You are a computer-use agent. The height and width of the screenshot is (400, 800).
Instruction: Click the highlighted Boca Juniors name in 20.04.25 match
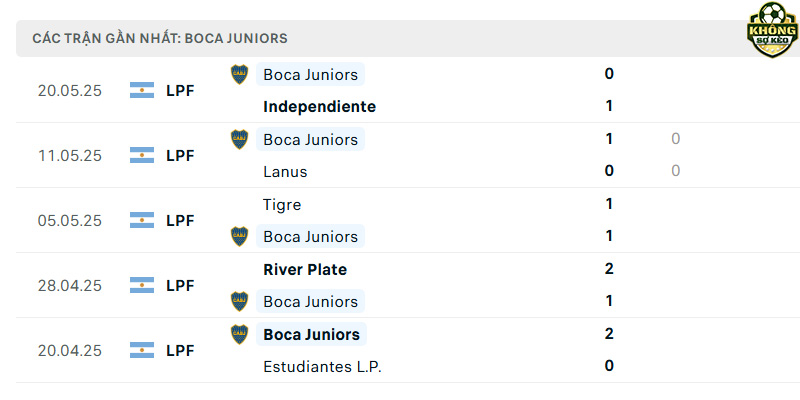(x=311, y=335)
